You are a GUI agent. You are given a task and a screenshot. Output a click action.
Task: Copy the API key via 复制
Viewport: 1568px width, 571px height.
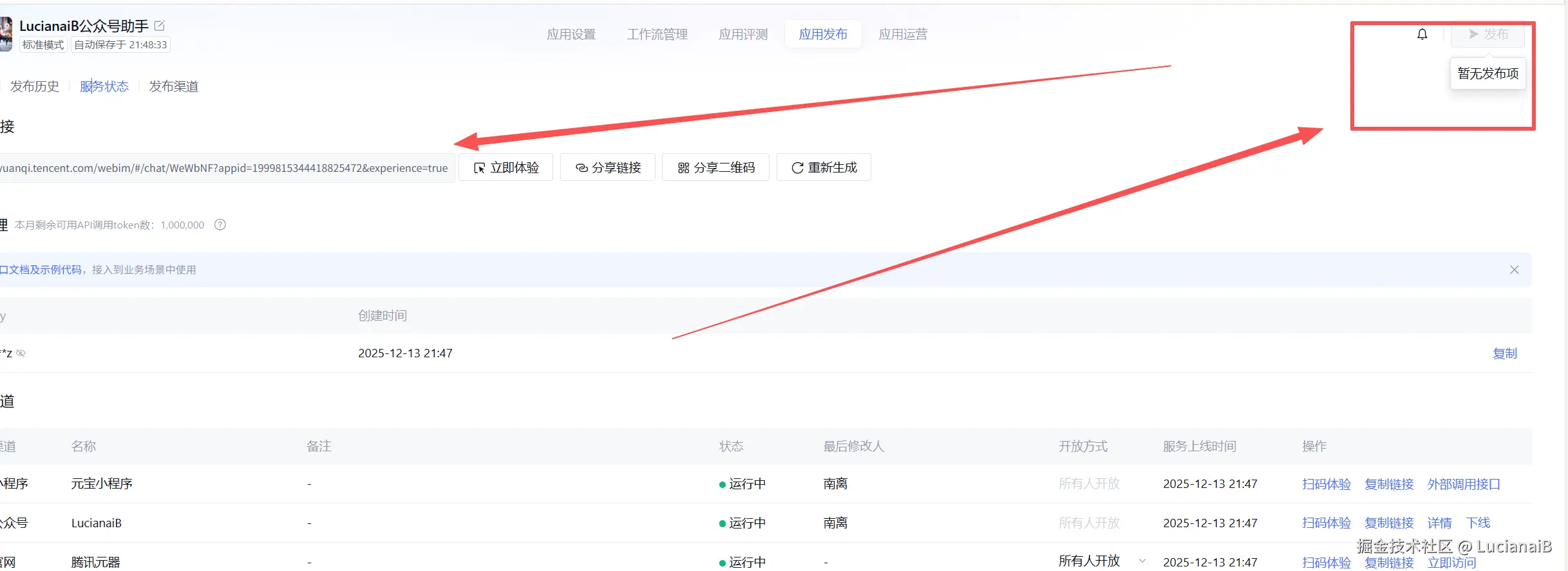(x=1505, y=353)
